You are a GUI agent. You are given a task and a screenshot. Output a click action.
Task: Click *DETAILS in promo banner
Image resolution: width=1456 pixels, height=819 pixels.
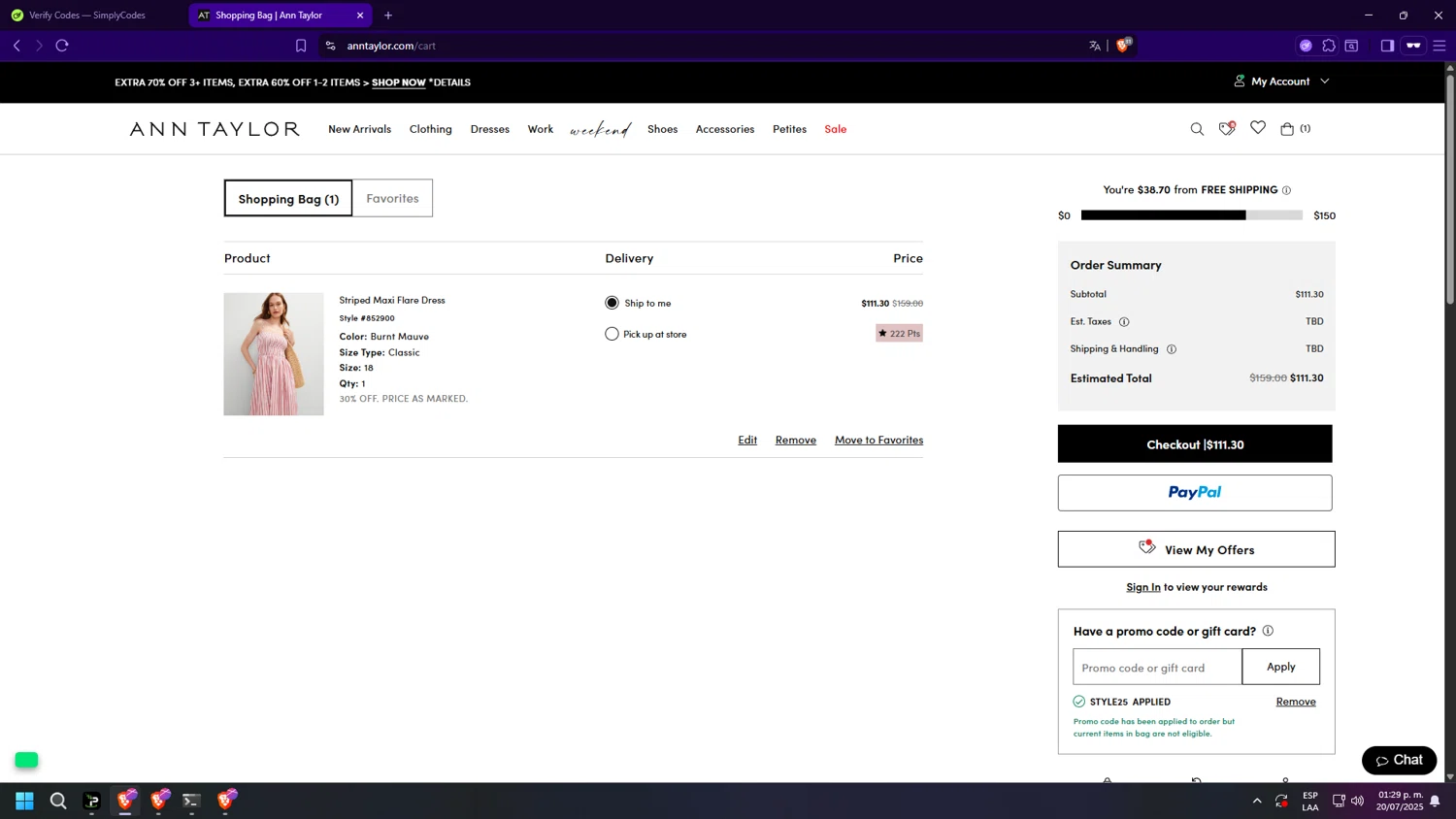point(450,82)
